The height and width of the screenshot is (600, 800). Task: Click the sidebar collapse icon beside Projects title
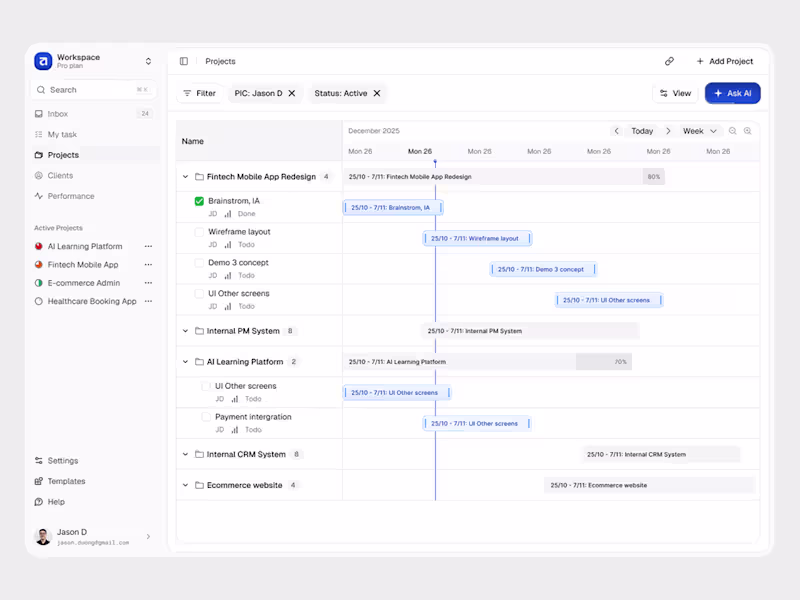[x=183, y=61]
